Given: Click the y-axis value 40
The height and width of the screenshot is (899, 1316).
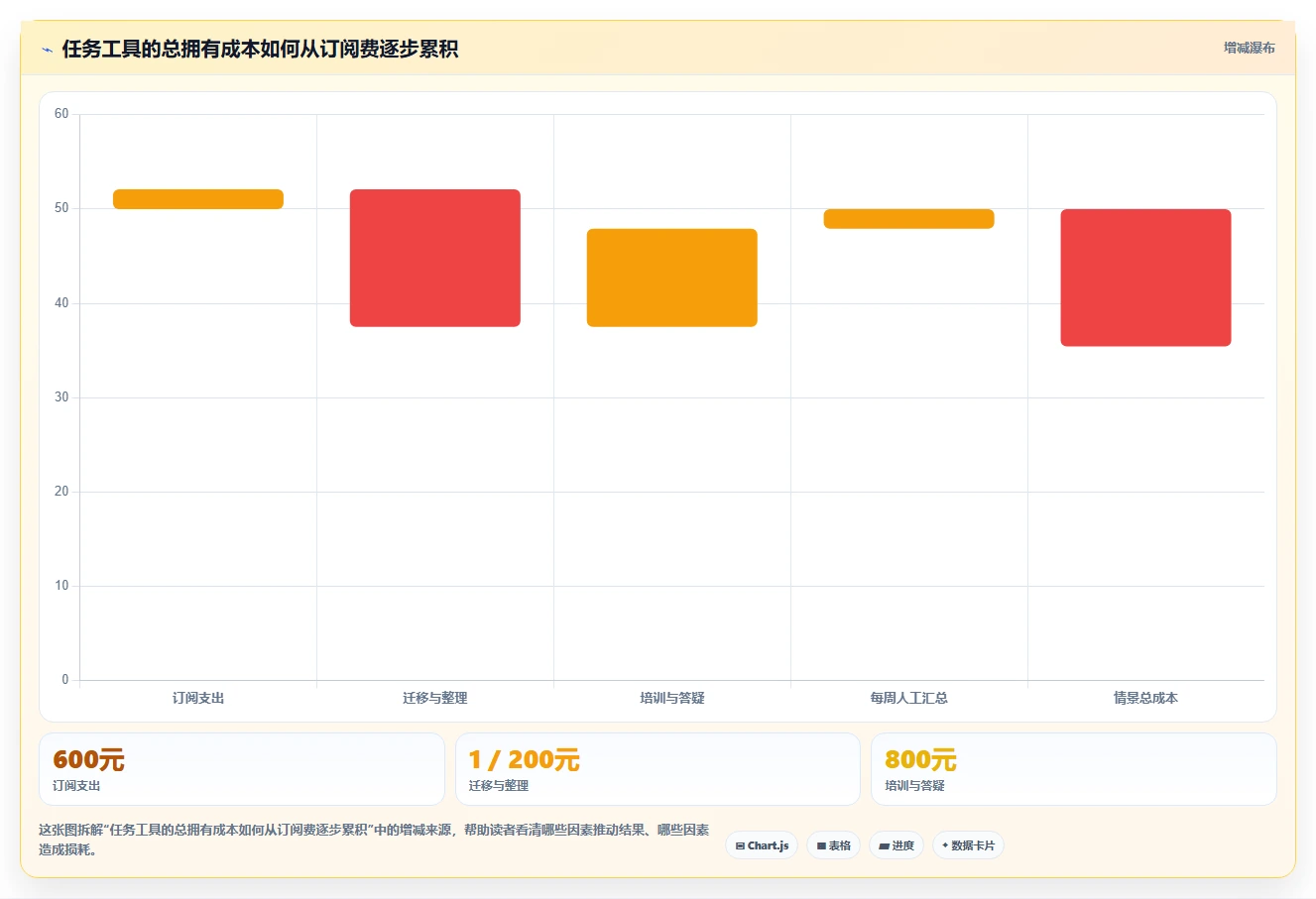Looking at the screenshot, I should coord(61,303).
